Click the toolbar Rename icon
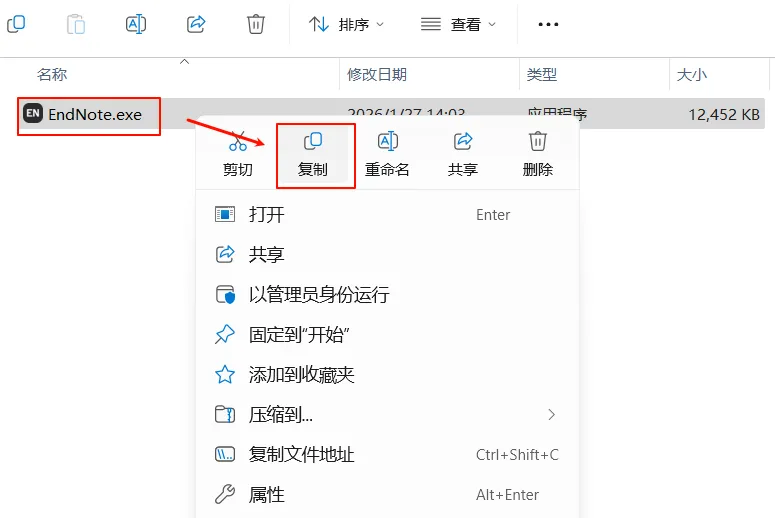The height and width of the screenshot is (518, 775). [136, 24]
